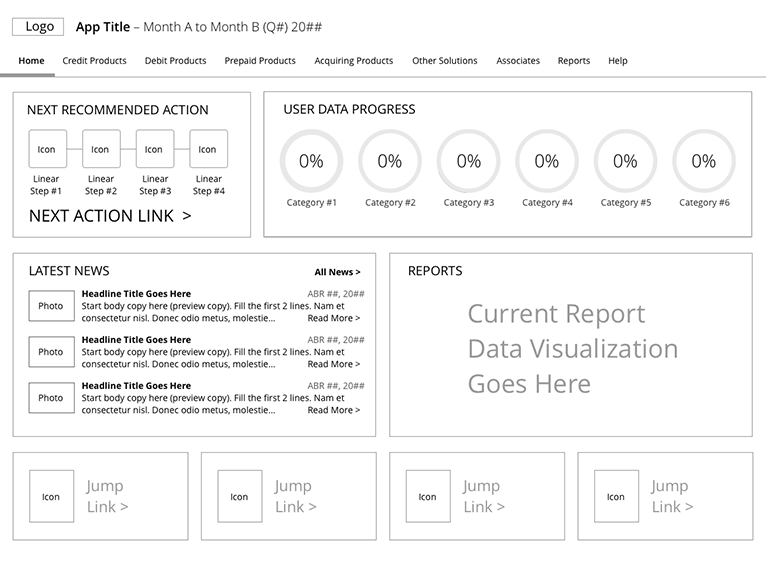The width and height of the screenshot is (766, 562).
Task: Click Read More on first news item
Action: pyautogui.click(x=333, y=318)
